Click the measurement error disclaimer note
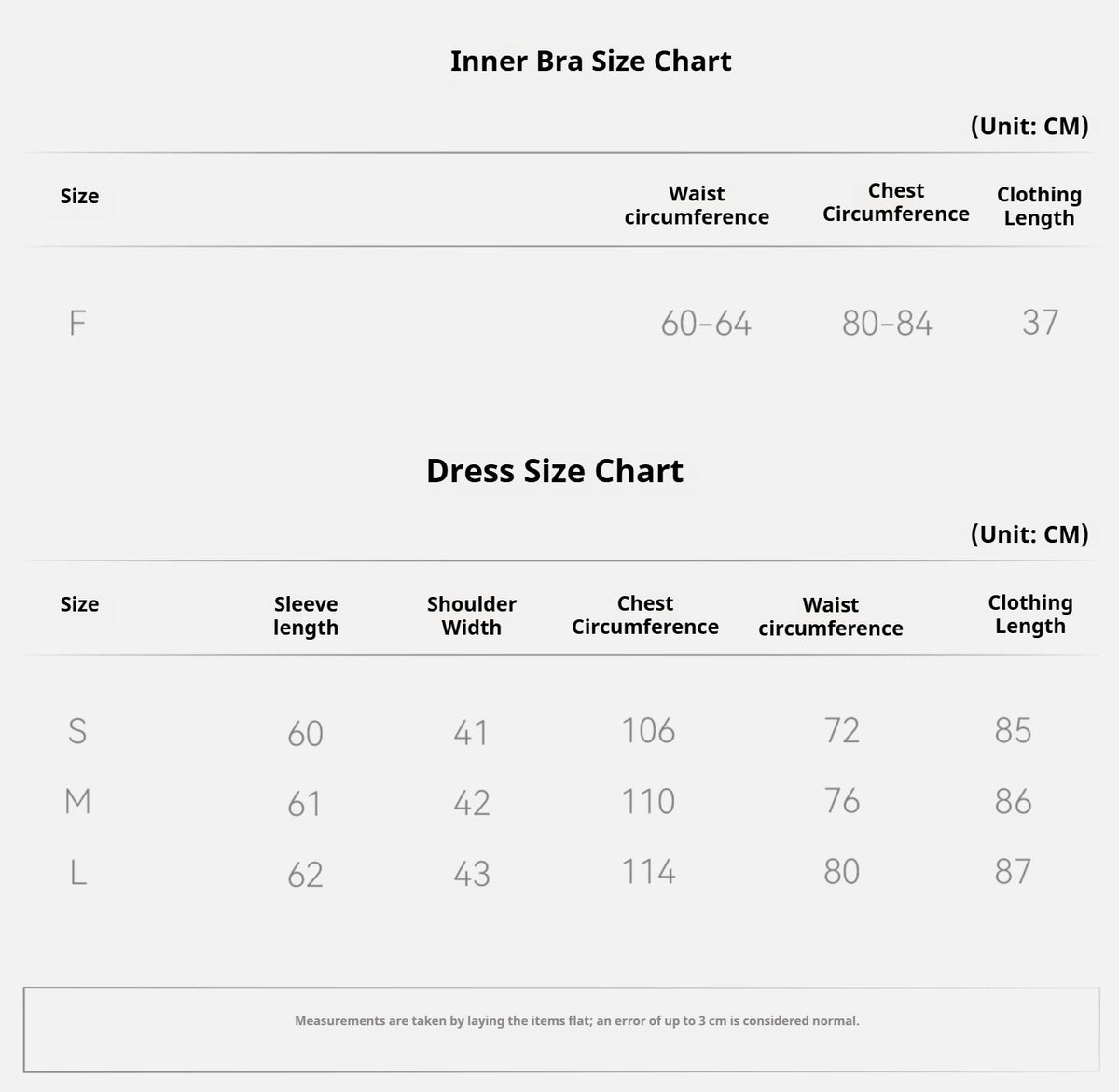The height and width of the screenshot is (1092, 1119). (x=577, y=1021)
